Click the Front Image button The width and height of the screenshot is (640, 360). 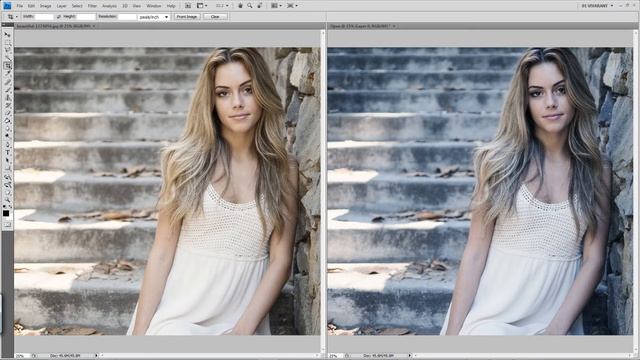point(187,17)
